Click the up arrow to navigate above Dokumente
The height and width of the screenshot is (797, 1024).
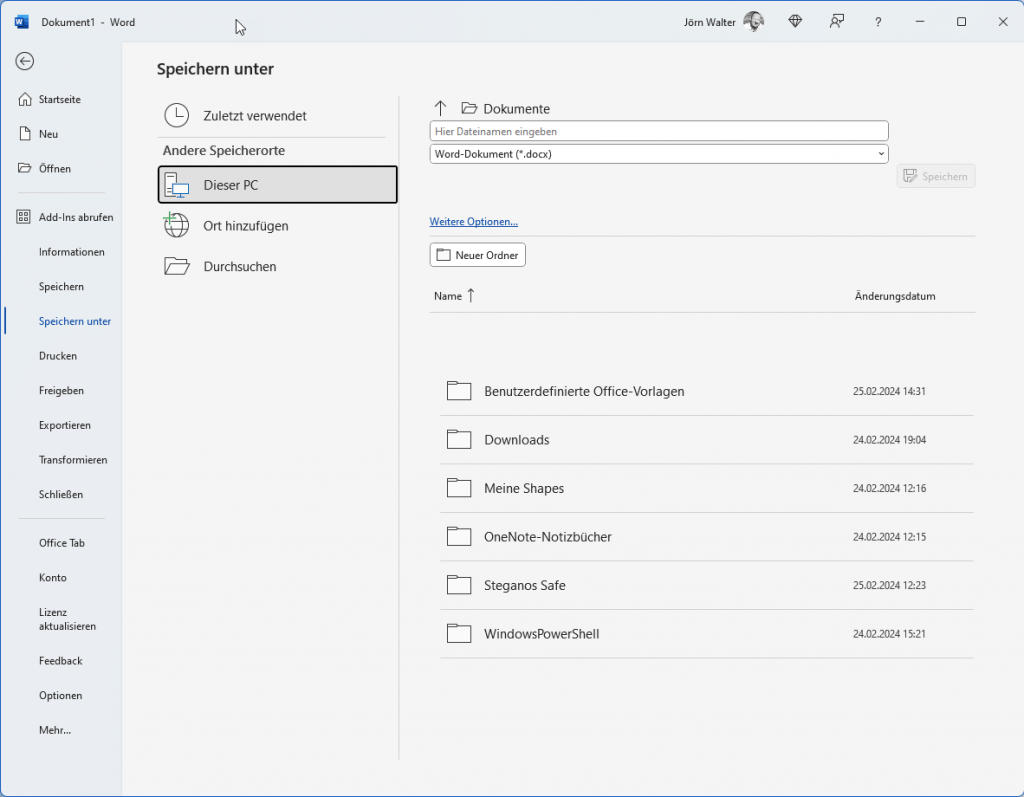pyautogui.click(x=439, y=107)
